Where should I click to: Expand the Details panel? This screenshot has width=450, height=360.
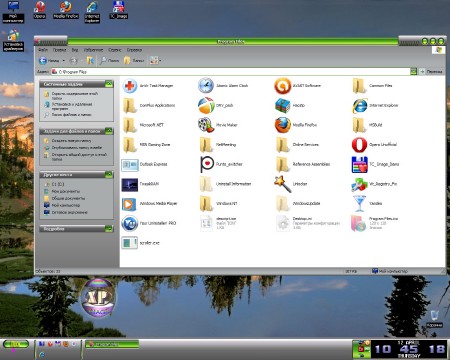109,229
